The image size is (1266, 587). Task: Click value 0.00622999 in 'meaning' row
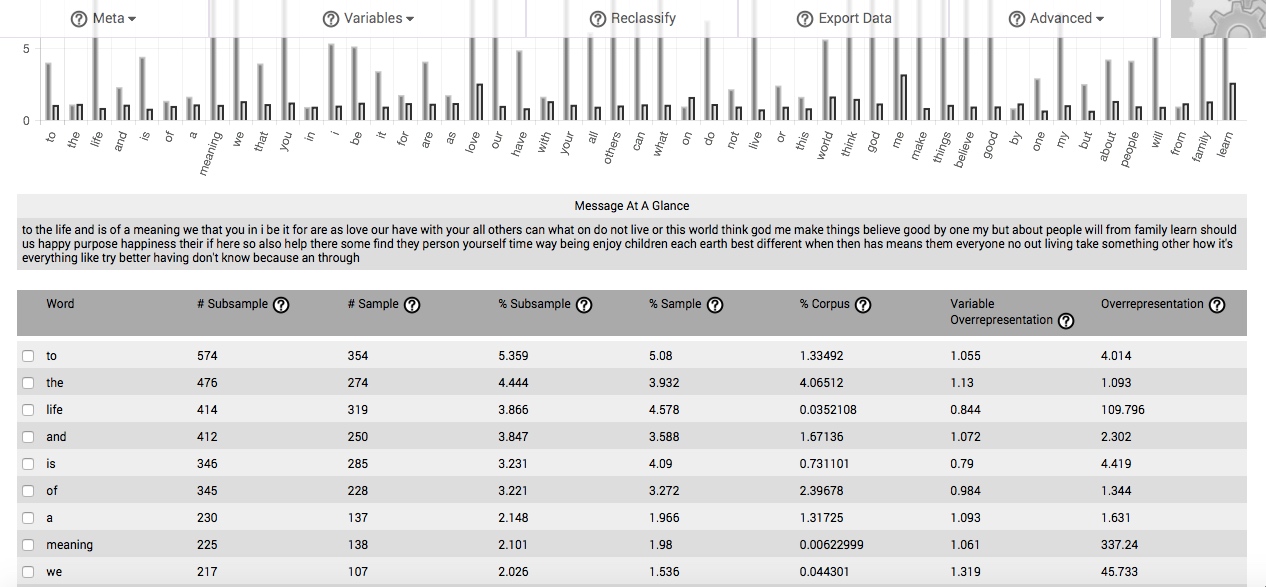click(x=832, y=545)
